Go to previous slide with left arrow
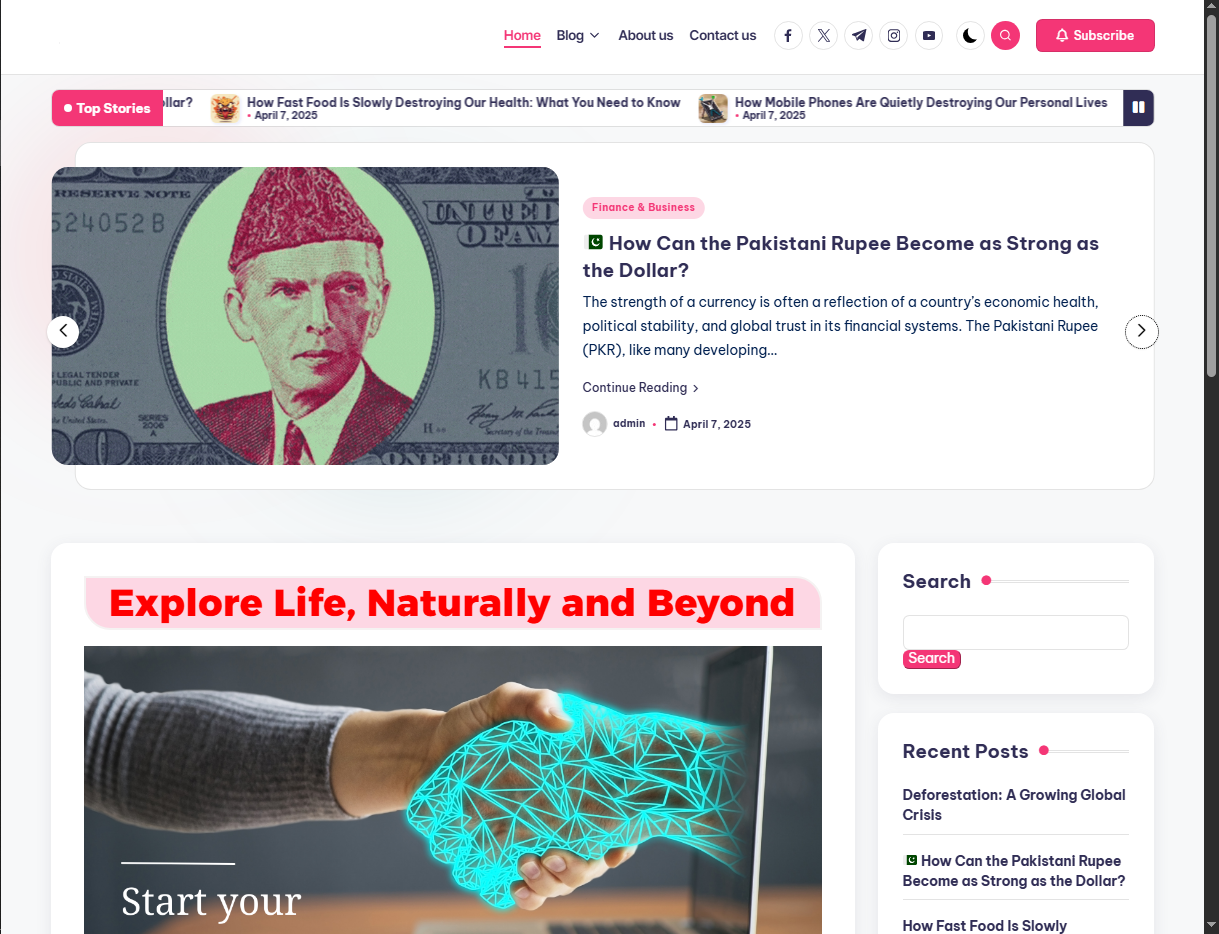The width and height of the screenshot is (1219, 934). click(x=63, y=332)
